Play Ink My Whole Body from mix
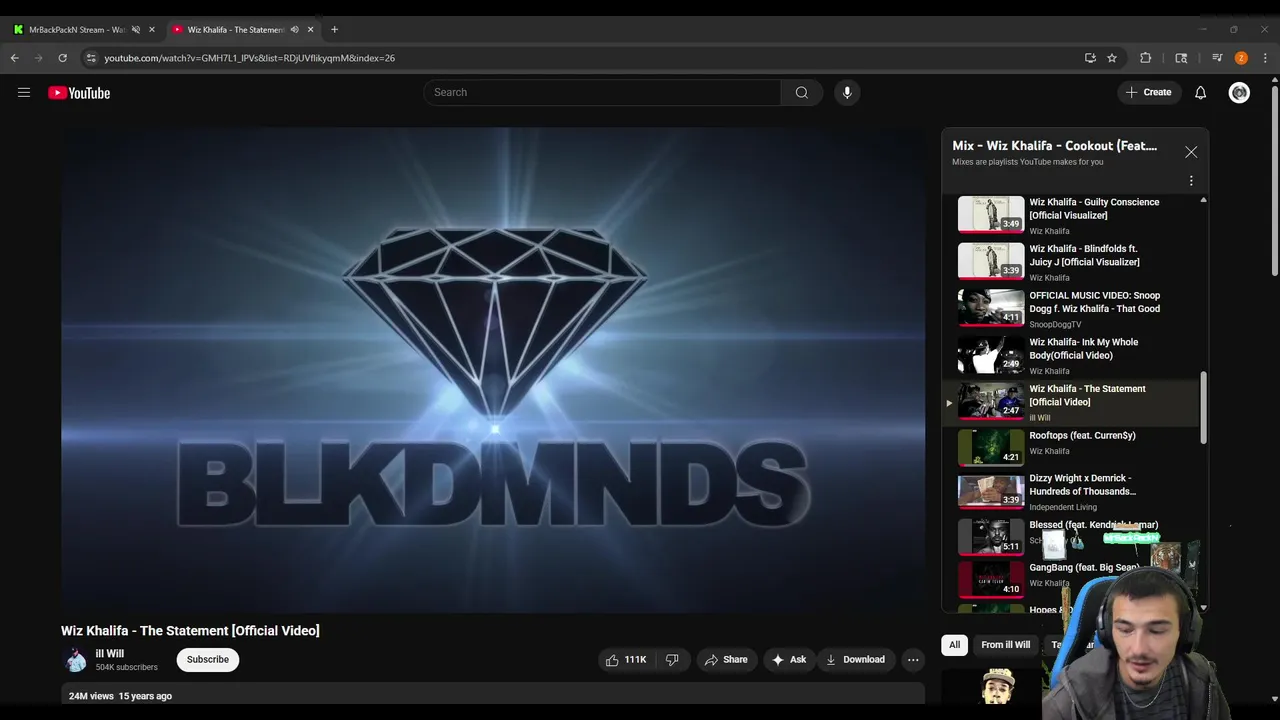 pyautogui.click(x=1070, y=356)
